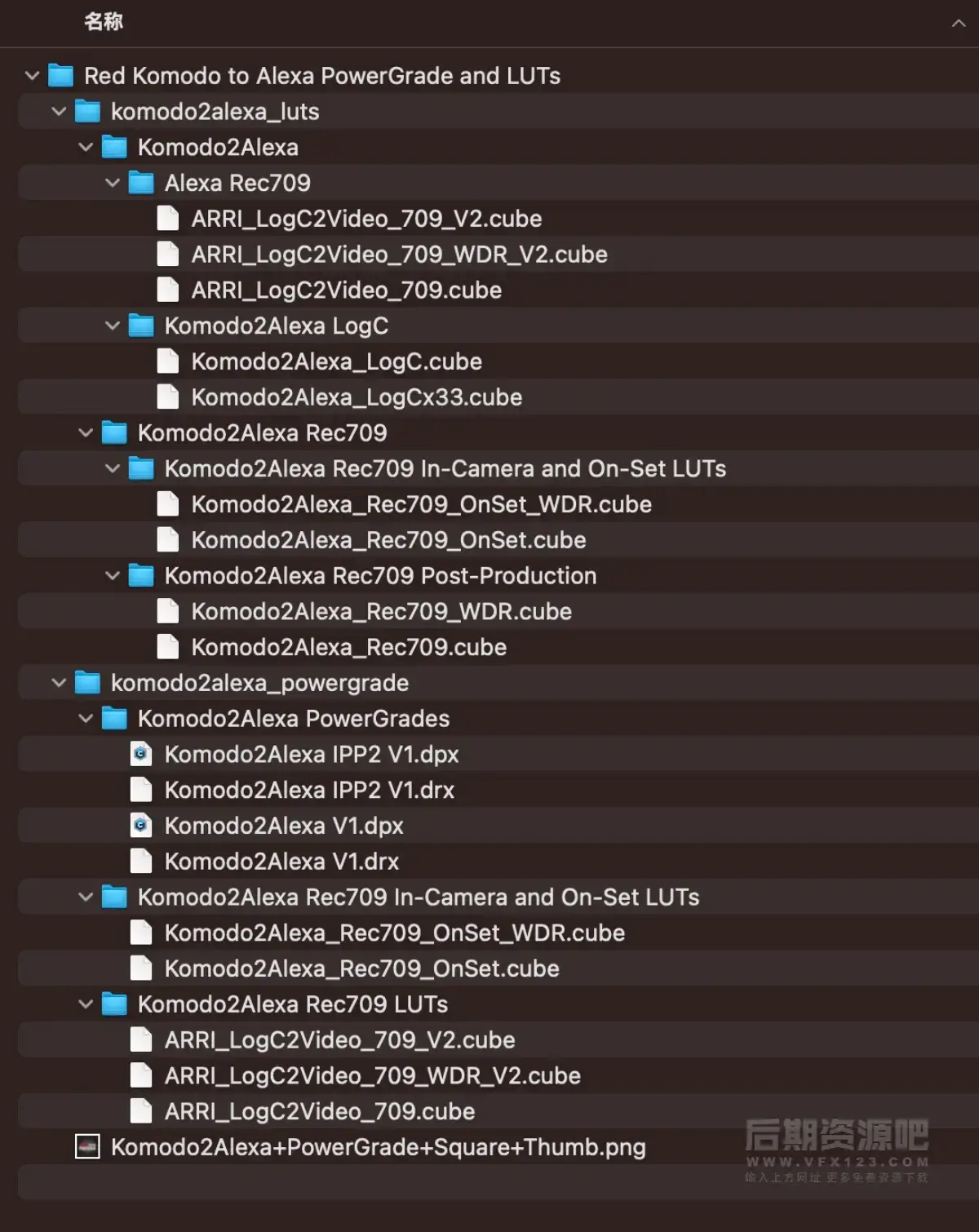Select the Komodo2Alexa PowerGrades folder icon
Image resolution: width=979 pixels, height=1232 pixels.
[x=114, y=719]
